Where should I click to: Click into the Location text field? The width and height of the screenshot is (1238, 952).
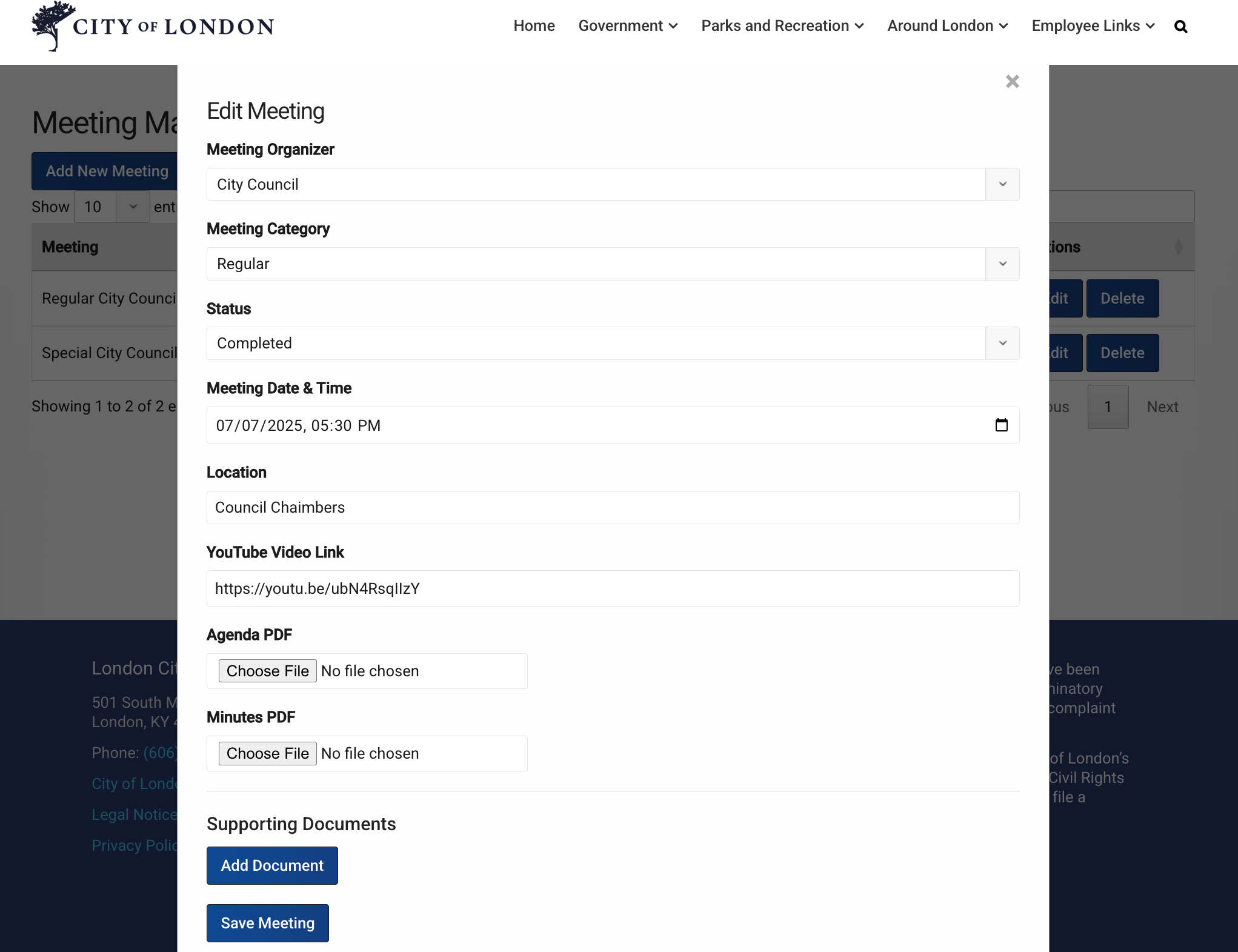coord(612,508)
